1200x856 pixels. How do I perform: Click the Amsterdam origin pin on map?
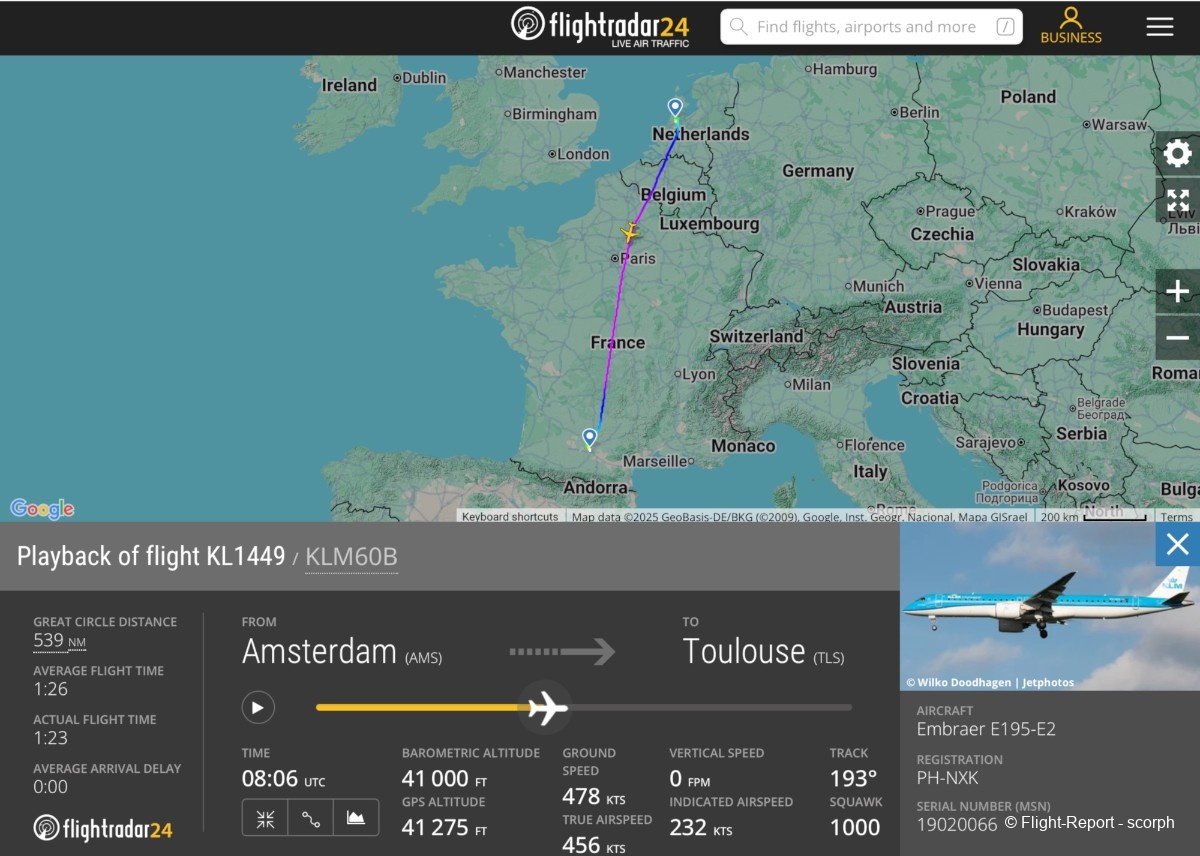[675, 108]
